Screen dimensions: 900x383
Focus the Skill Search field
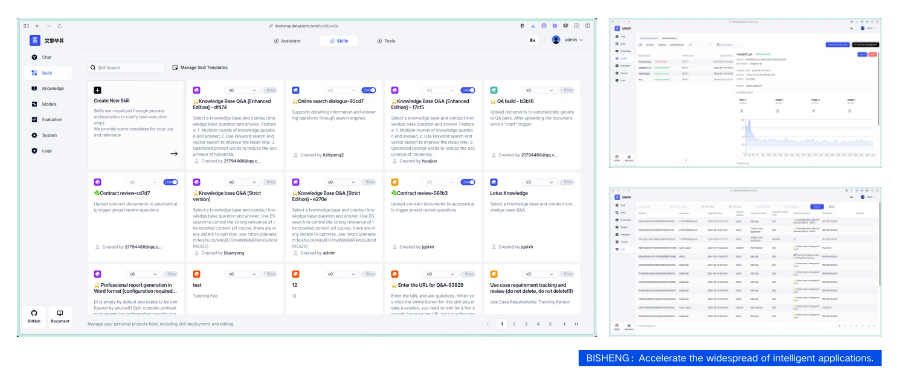(126, 68)
